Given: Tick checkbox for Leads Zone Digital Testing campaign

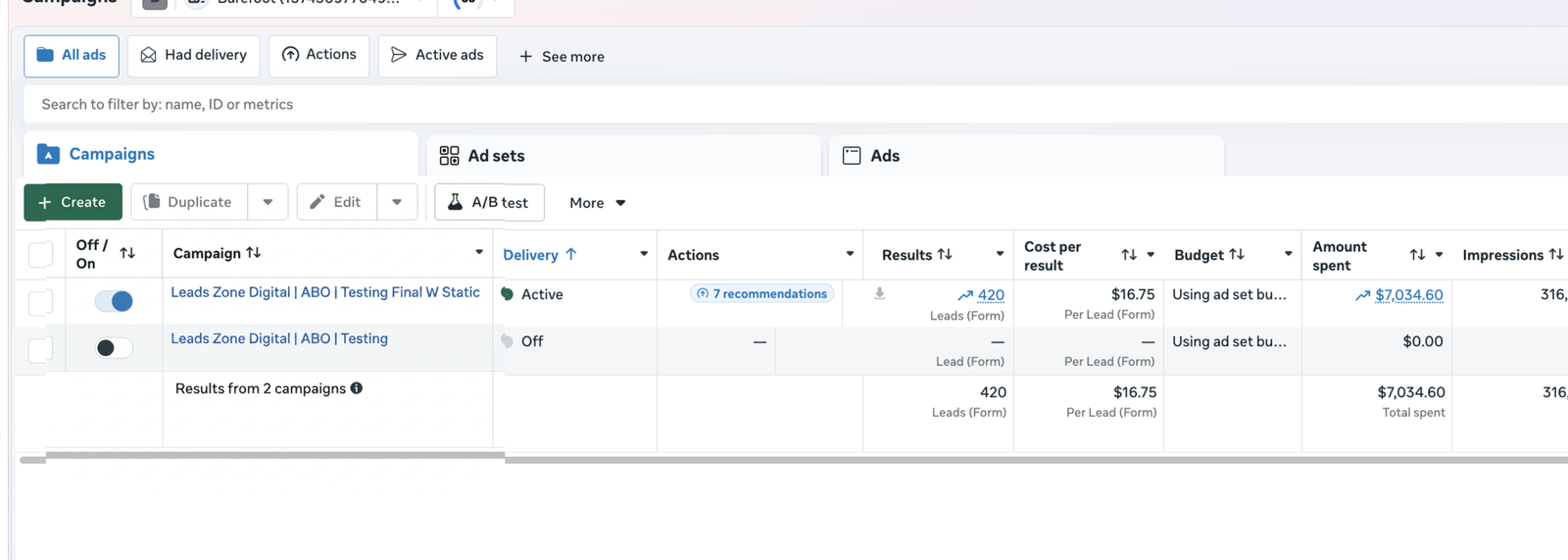Looking at the screenshot, I should tap(40, 349).
